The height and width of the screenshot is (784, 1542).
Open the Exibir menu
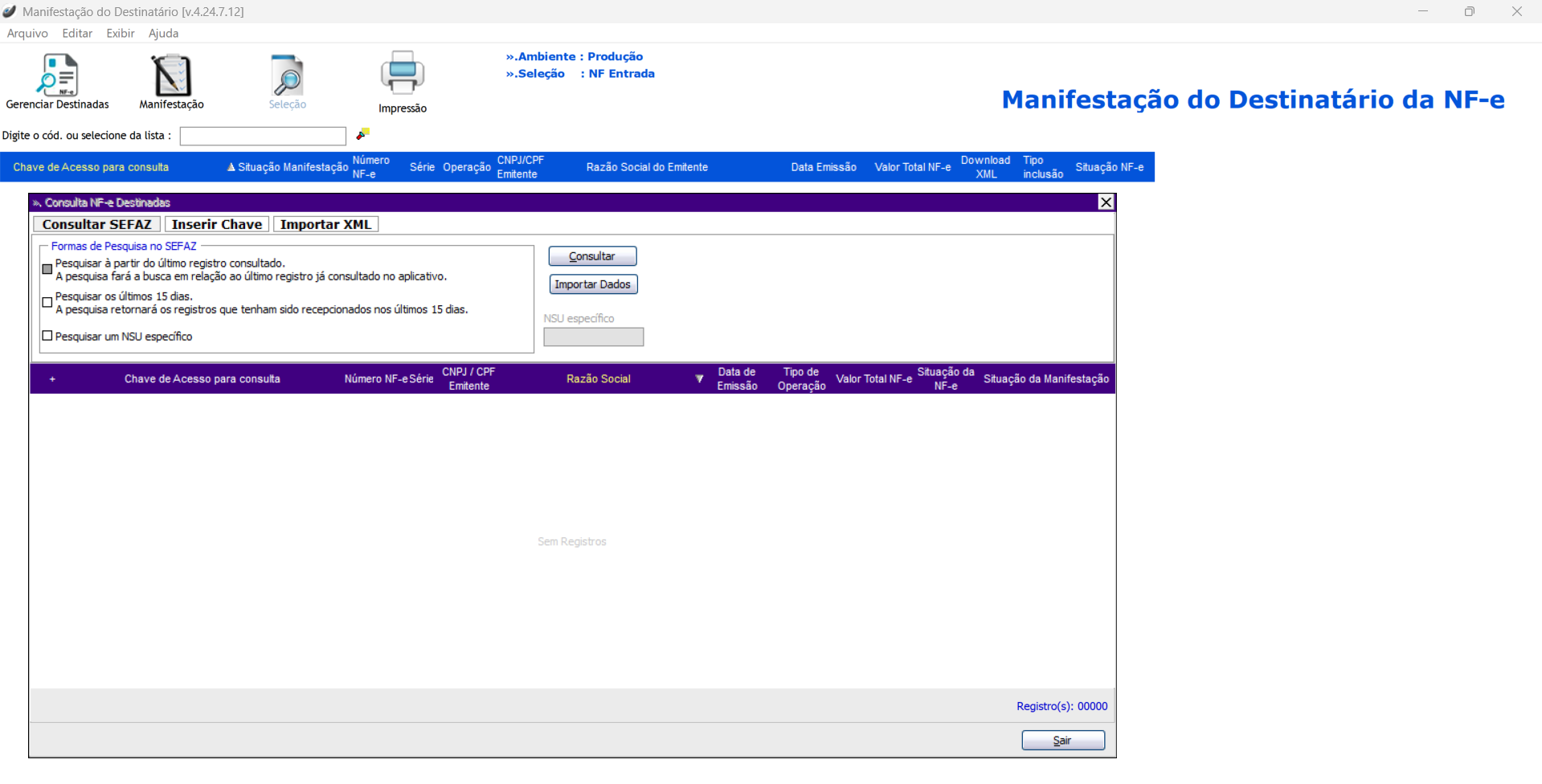coord(121,33)
